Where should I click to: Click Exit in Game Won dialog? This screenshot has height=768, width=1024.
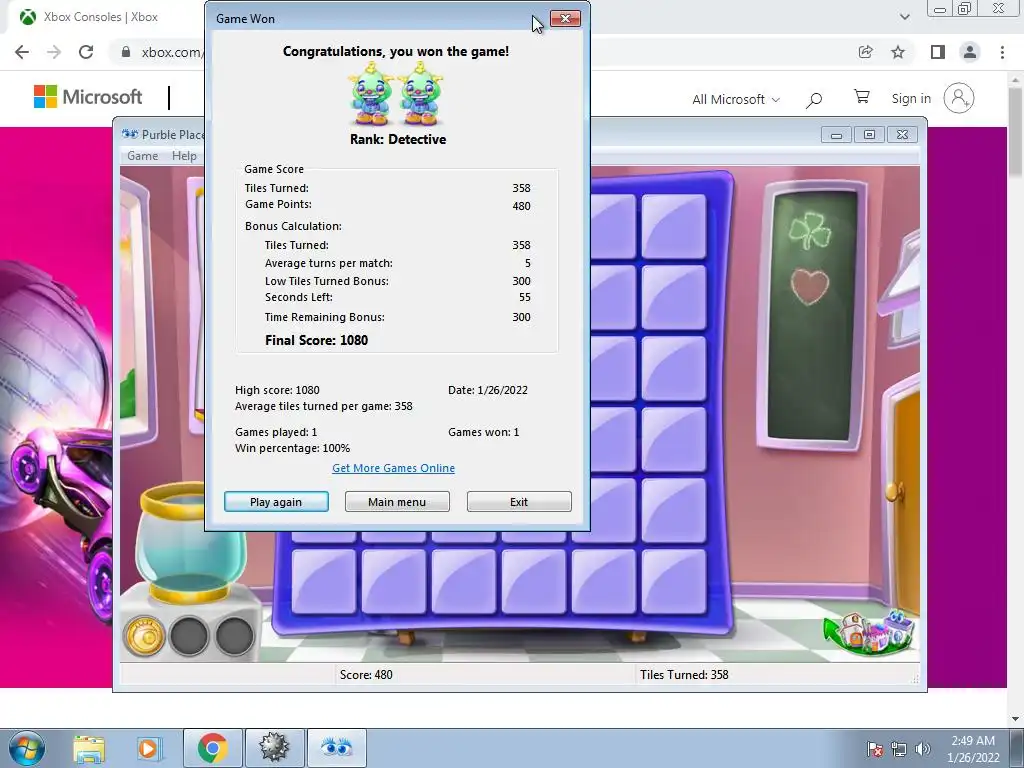click(519, 502)
